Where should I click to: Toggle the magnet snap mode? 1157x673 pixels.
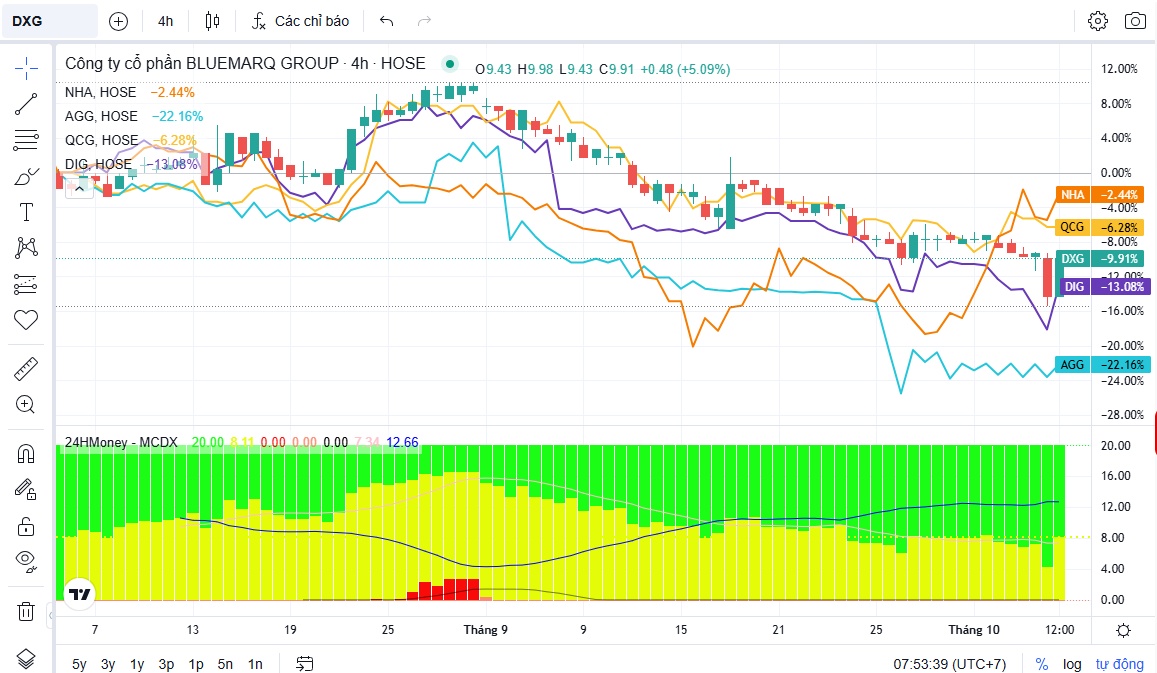(x=26, y=453)
